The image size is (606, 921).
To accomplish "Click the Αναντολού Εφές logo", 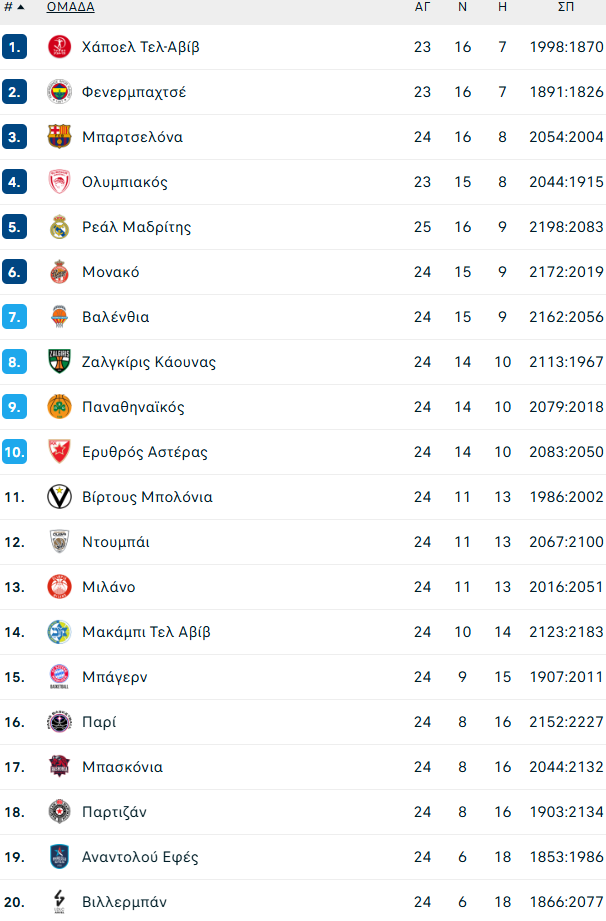I will point(59,857).
